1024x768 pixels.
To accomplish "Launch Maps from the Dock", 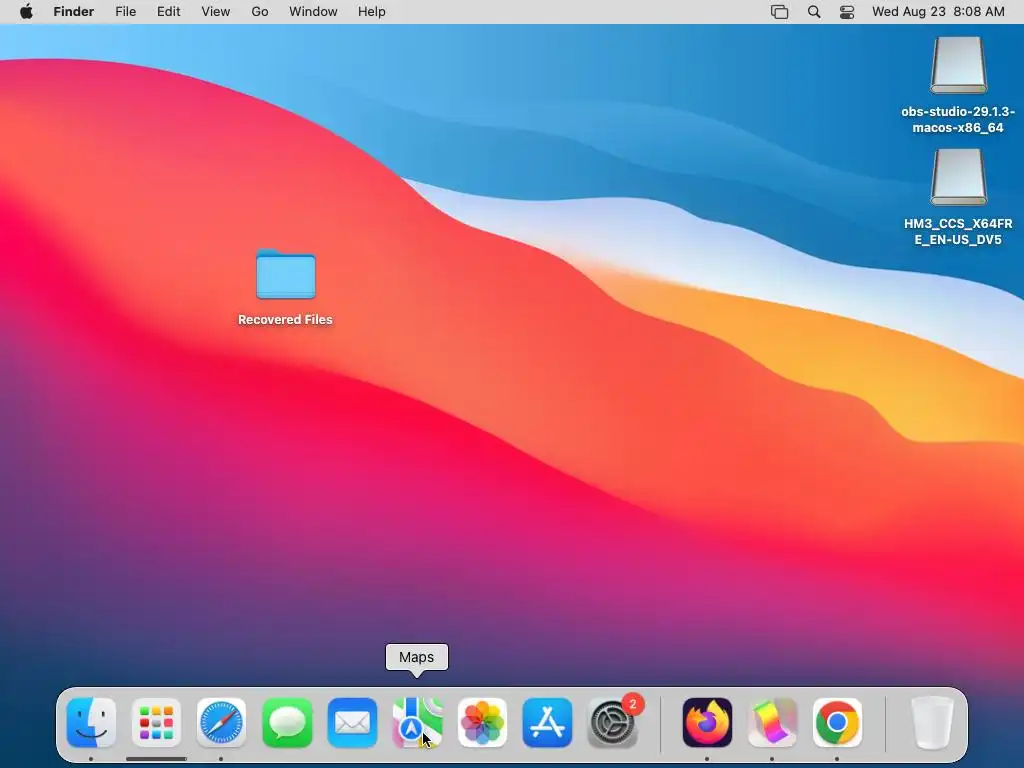I will (417, 723).
